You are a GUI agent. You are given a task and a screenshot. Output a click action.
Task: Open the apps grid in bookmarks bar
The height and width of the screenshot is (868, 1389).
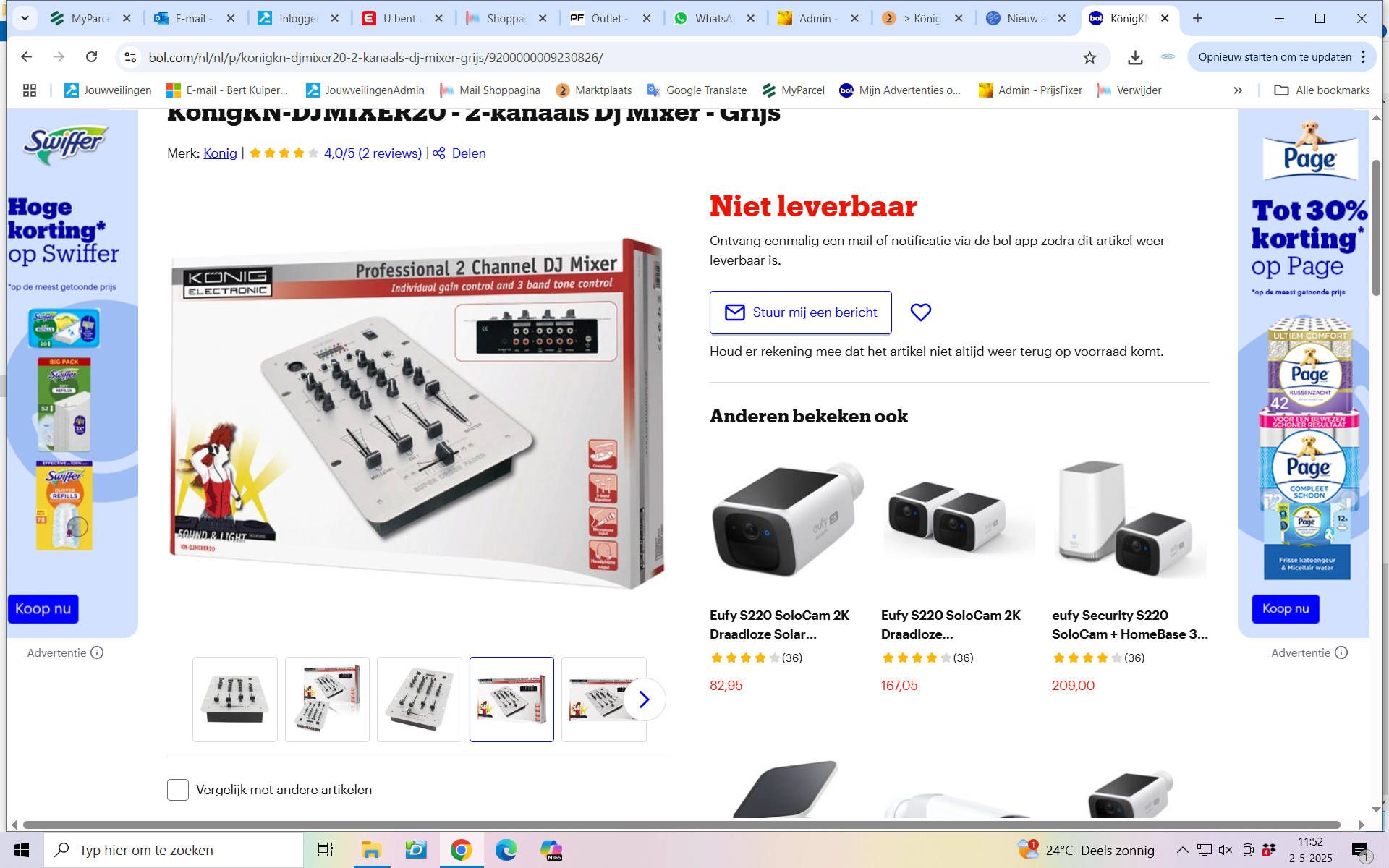(30, 90)
